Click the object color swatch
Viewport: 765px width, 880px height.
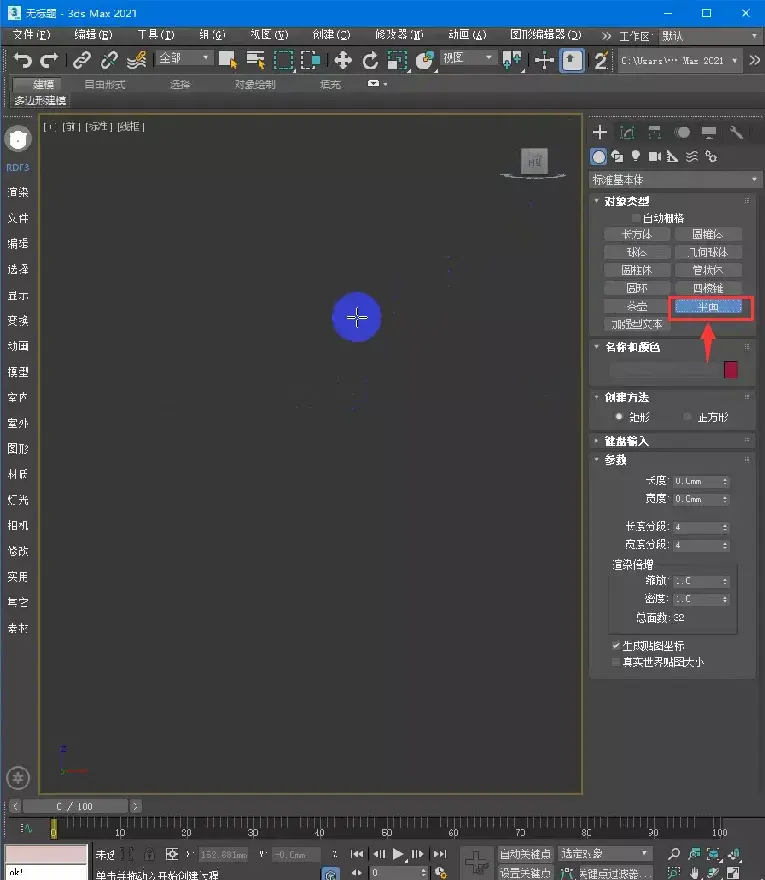tap(731, 370)
